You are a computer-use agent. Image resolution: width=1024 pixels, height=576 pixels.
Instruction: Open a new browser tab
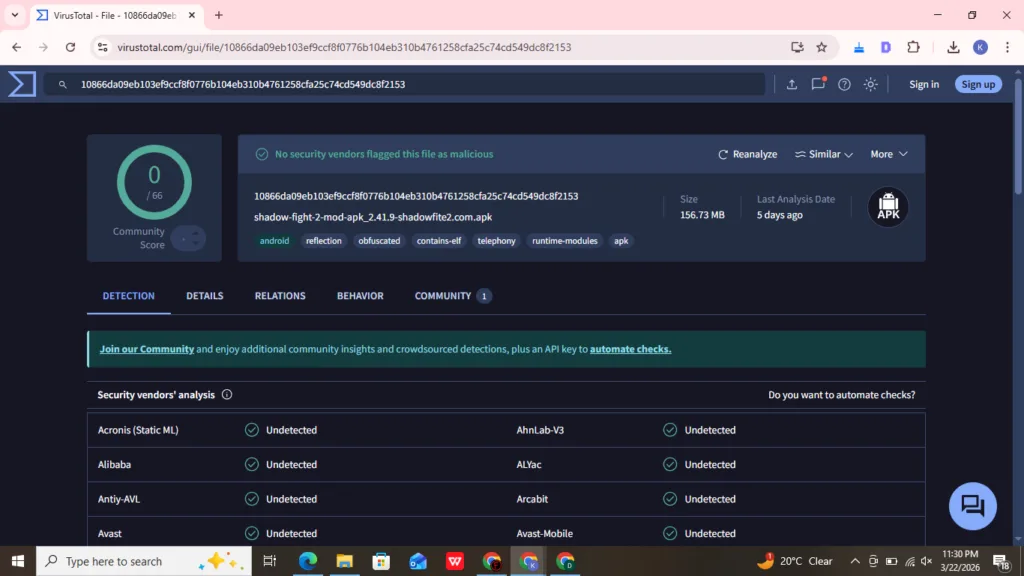coord(219,15)
